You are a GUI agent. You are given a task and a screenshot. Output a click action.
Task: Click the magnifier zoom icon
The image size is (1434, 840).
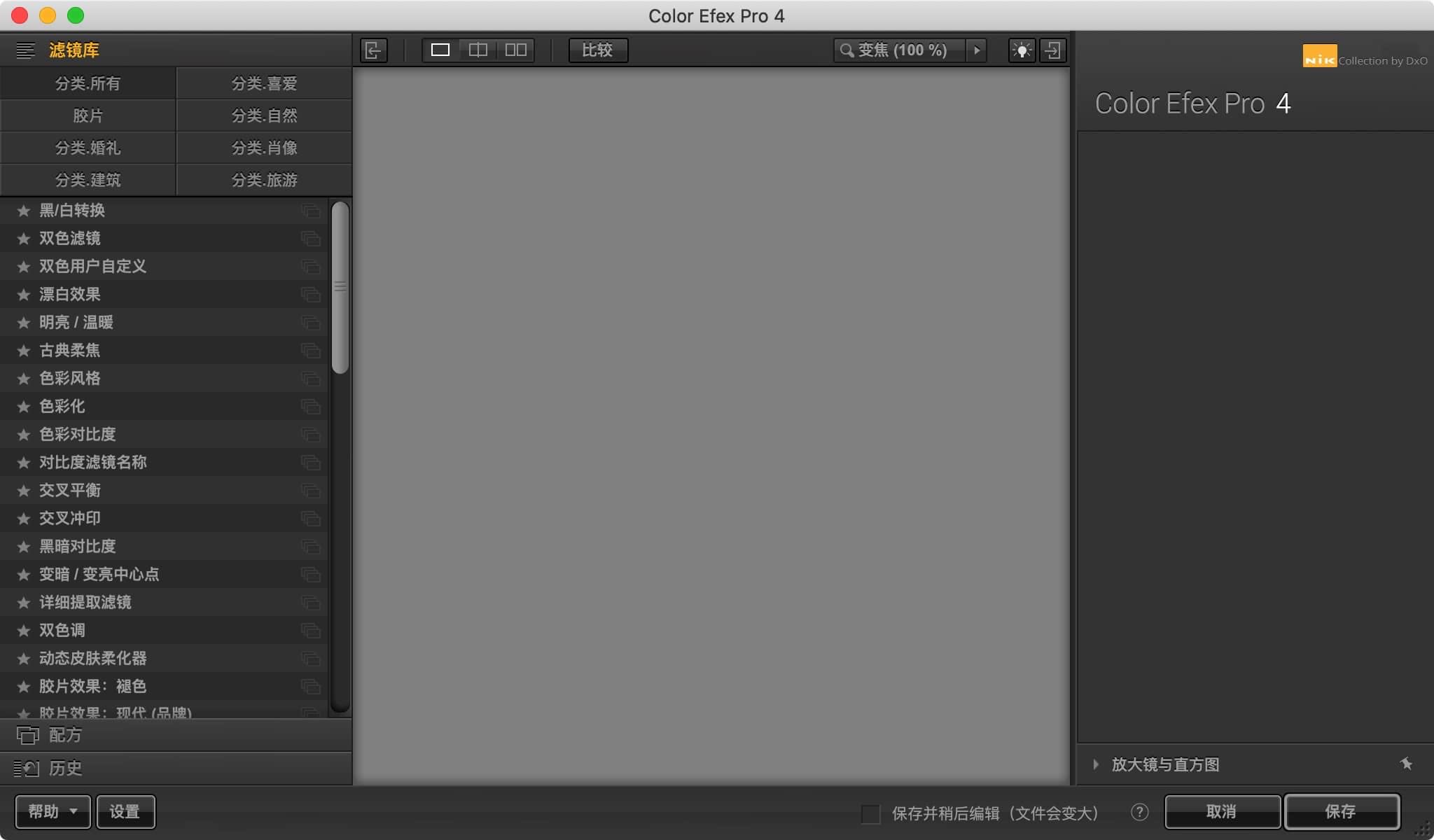(847, 50)
